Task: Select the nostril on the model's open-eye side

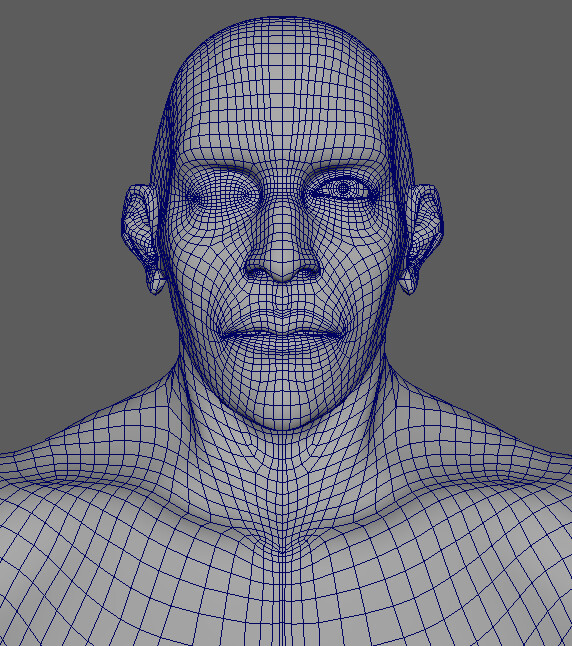Action: [x=308, y=272]
